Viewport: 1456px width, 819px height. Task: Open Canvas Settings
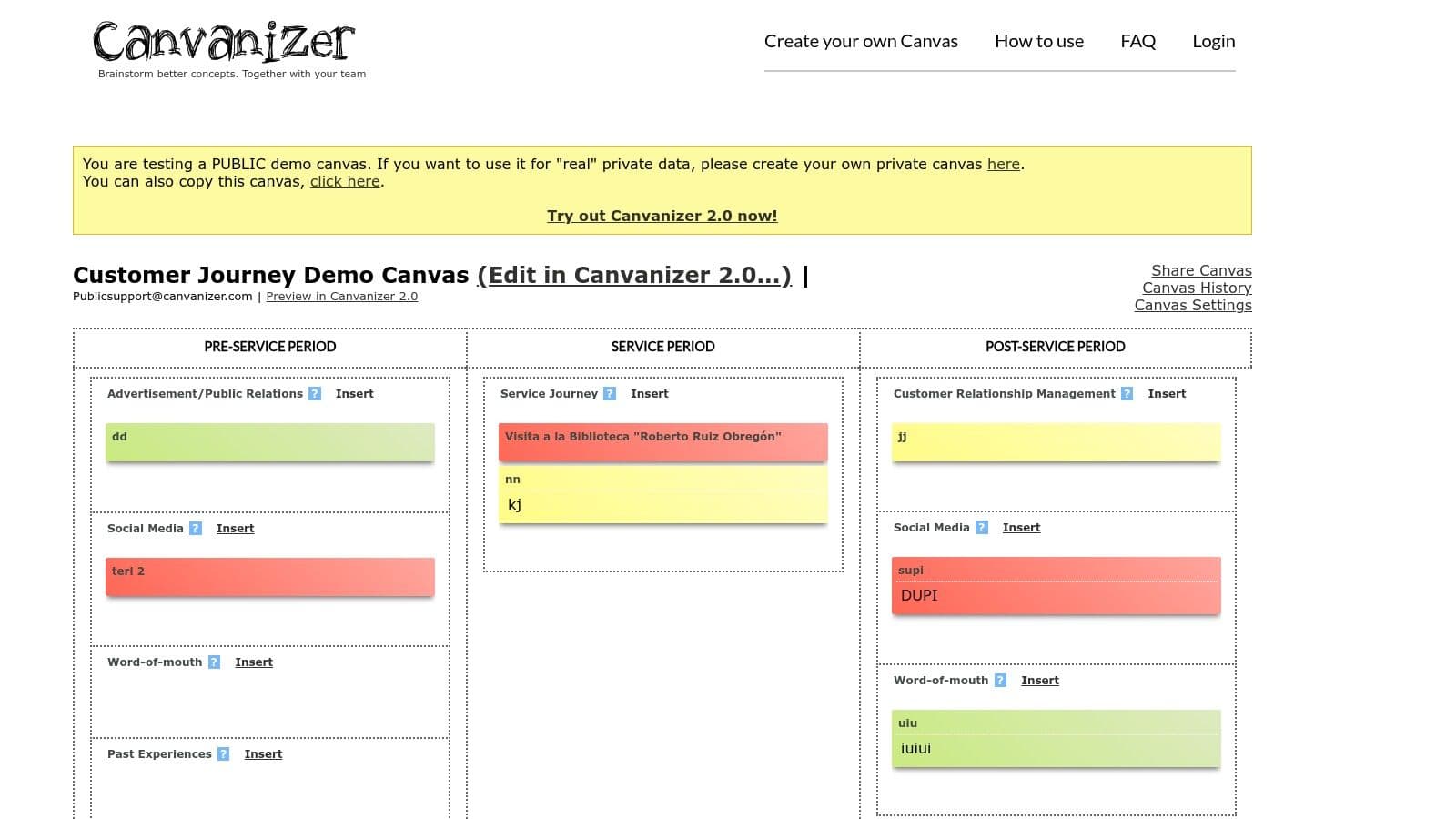tap(1192, 305)
